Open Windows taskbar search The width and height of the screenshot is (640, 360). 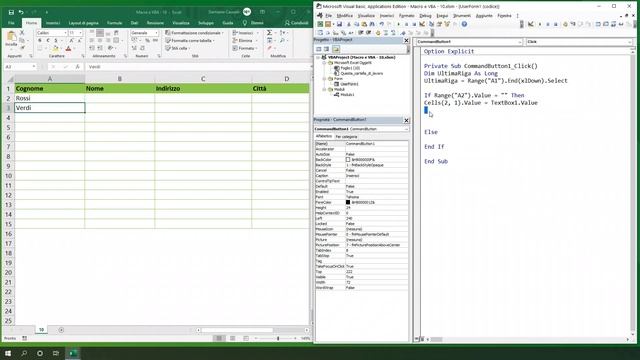24,353
